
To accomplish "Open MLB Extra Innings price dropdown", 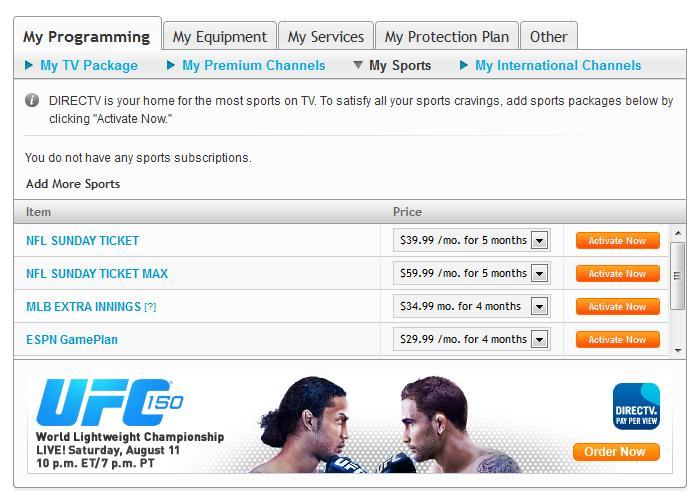I will [x=539, y=306].
